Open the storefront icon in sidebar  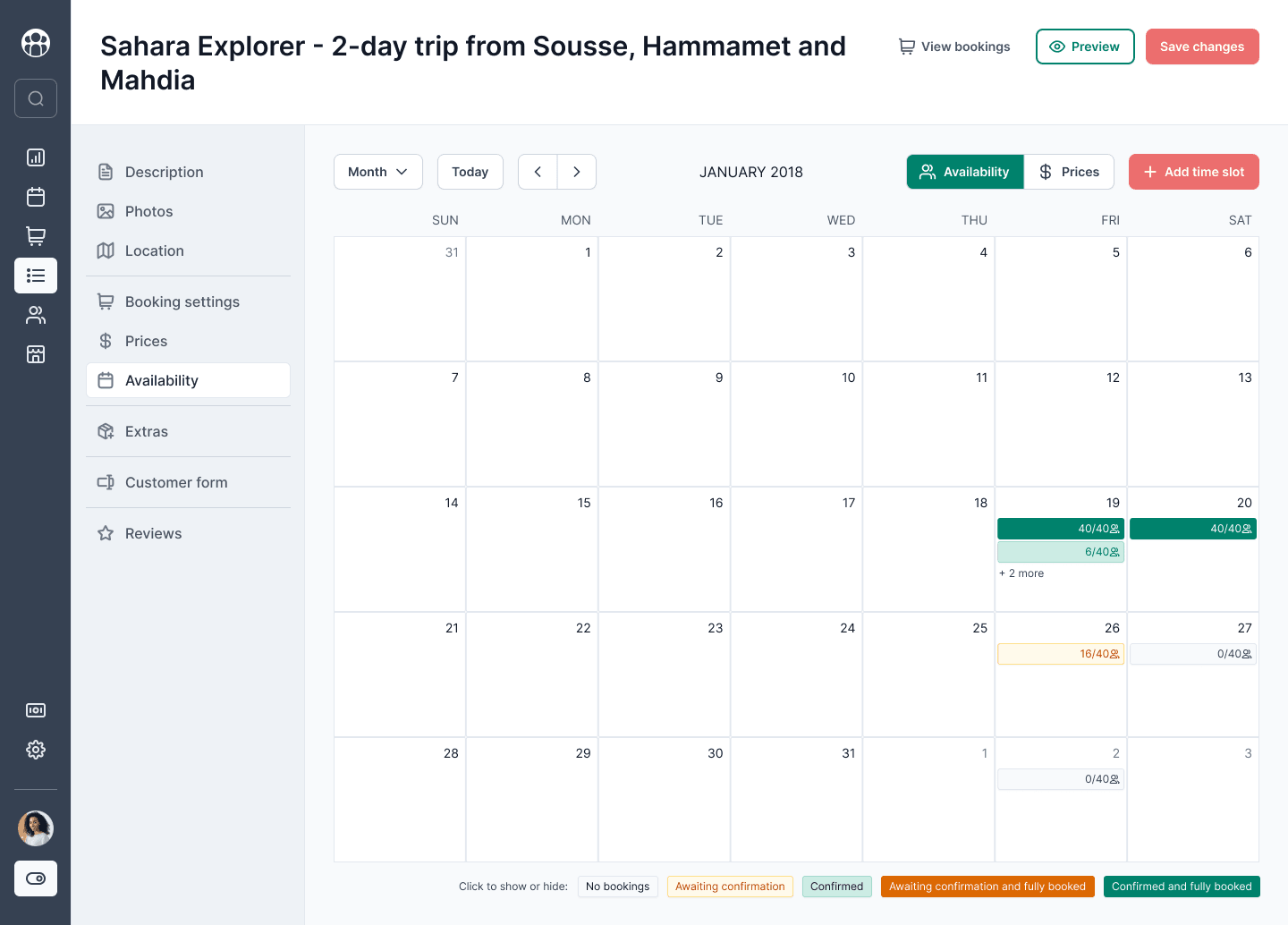[x=36, y=354]
